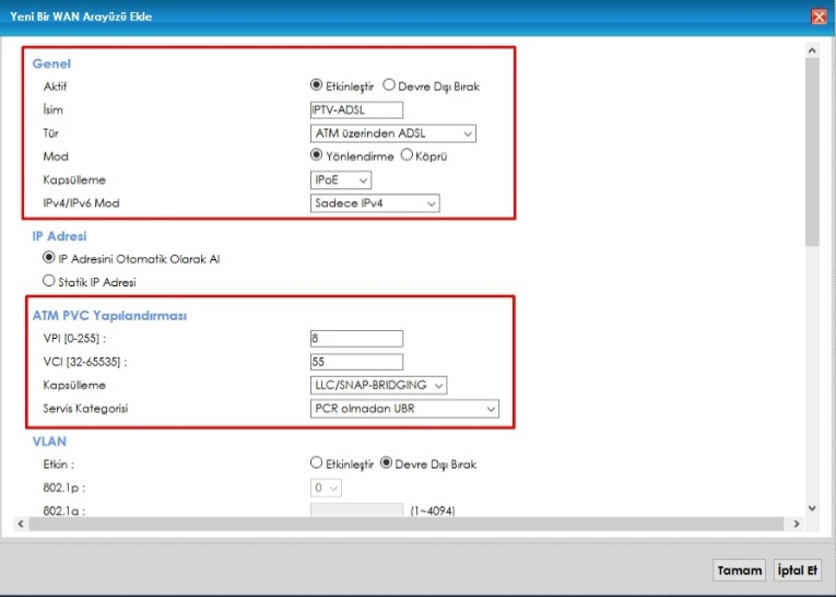
Task: Enable VLAN with the Etkinleştir radio
Action: point(316,463)
